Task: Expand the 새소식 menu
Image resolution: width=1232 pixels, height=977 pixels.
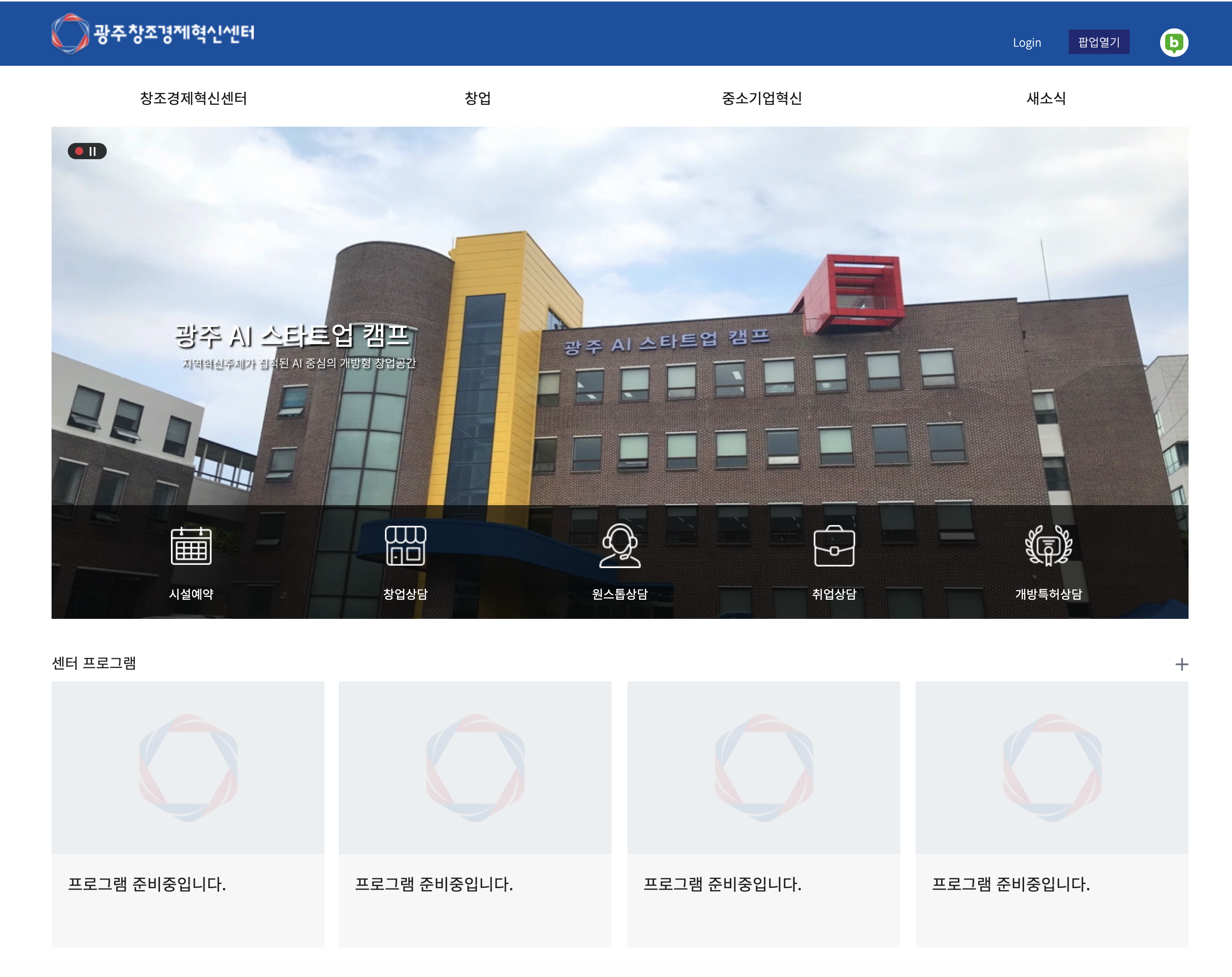Action: click(1046, 98)
